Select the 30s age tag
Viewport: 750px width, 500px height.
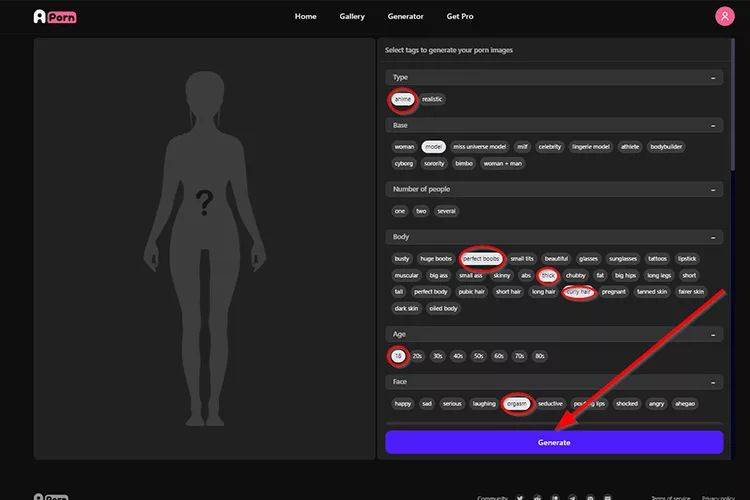tap(438, 356)
